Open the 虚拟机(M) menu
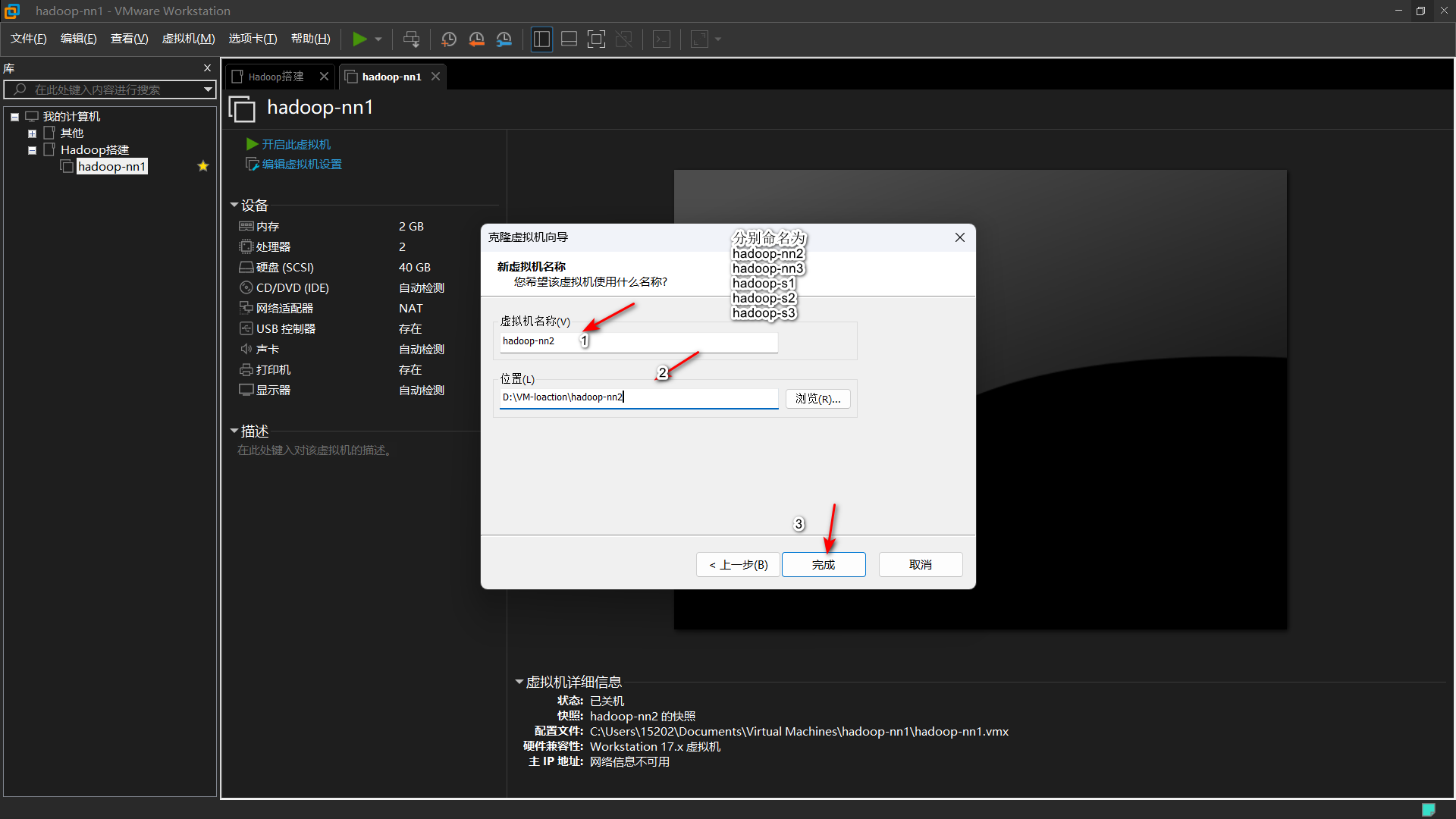 (188, 39)
